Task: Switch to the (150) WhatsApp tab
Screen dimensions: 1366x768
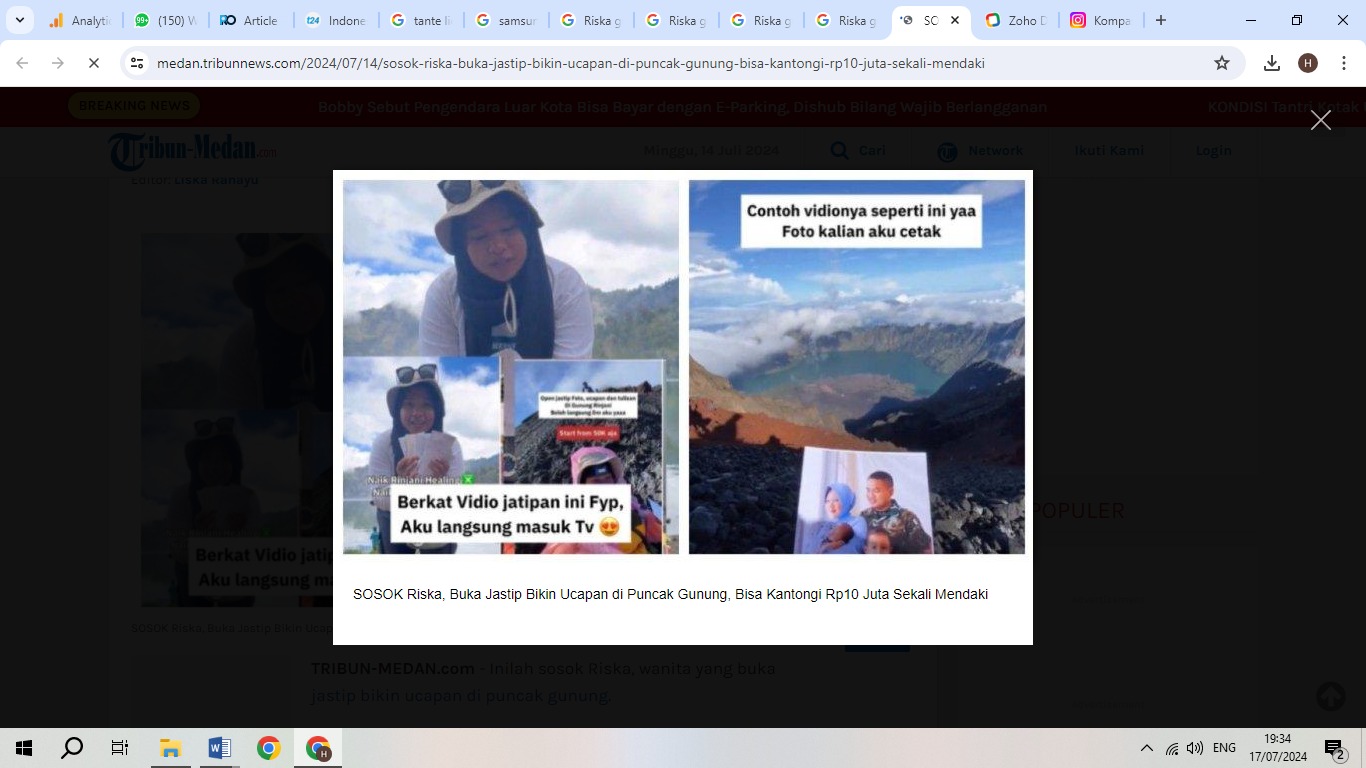Action: 166,20
